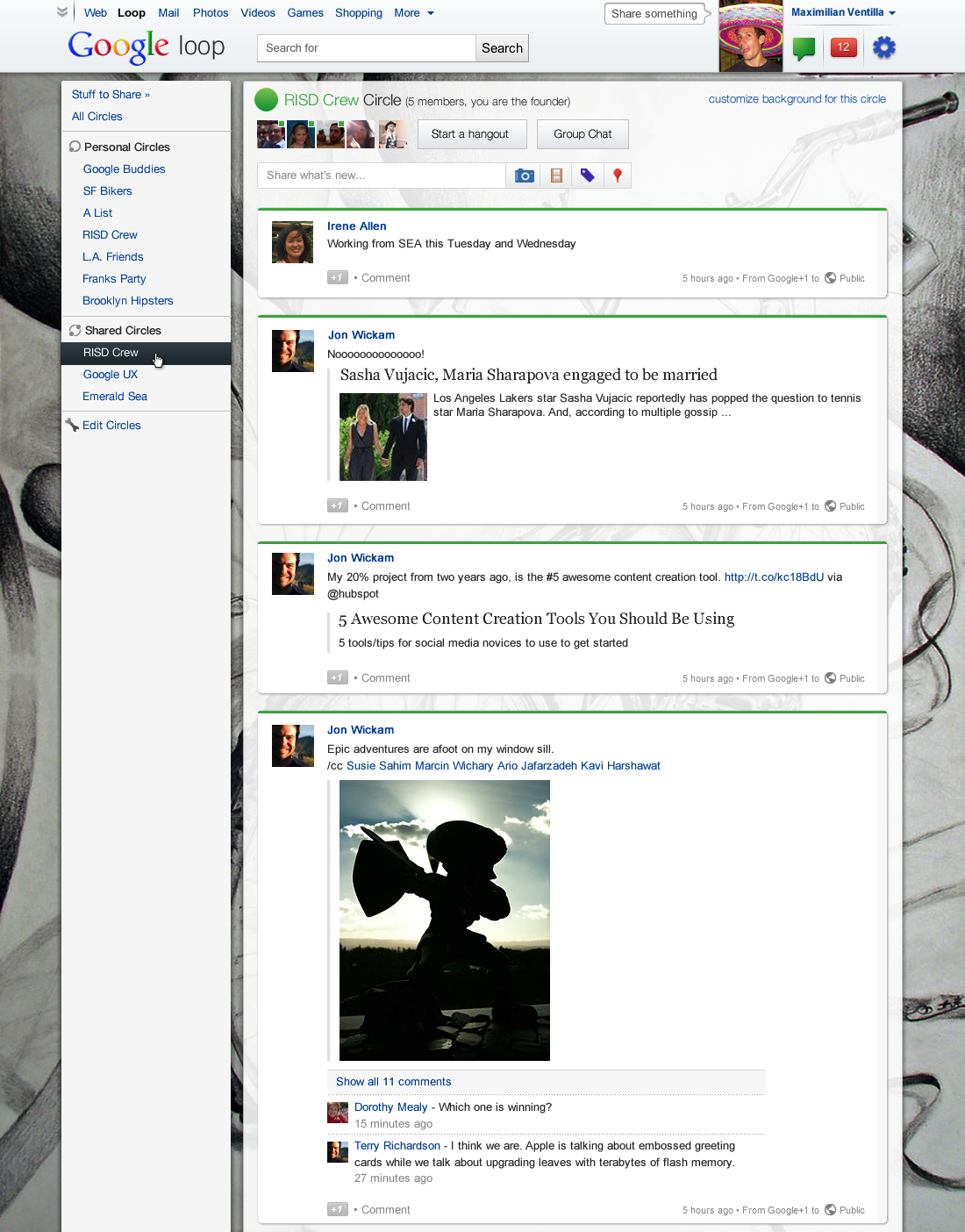
Task: Open settings via blue gear icon
Action: [884, 47]
